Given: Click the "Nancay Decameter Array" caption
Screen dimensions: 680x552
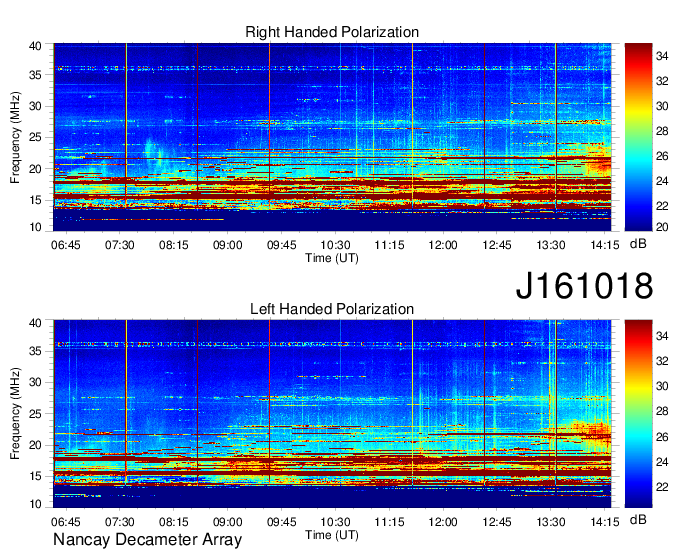Looking at the screenshot, I should (147, 540).
